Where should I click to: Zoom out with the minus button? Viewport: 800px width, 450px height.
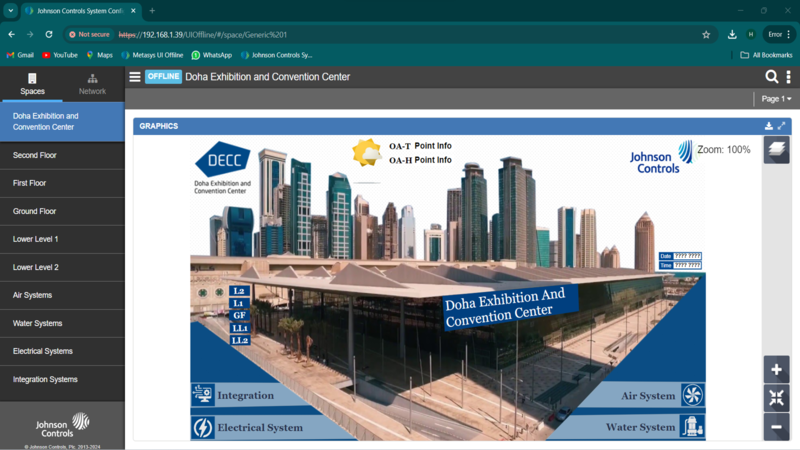(776, 426)
